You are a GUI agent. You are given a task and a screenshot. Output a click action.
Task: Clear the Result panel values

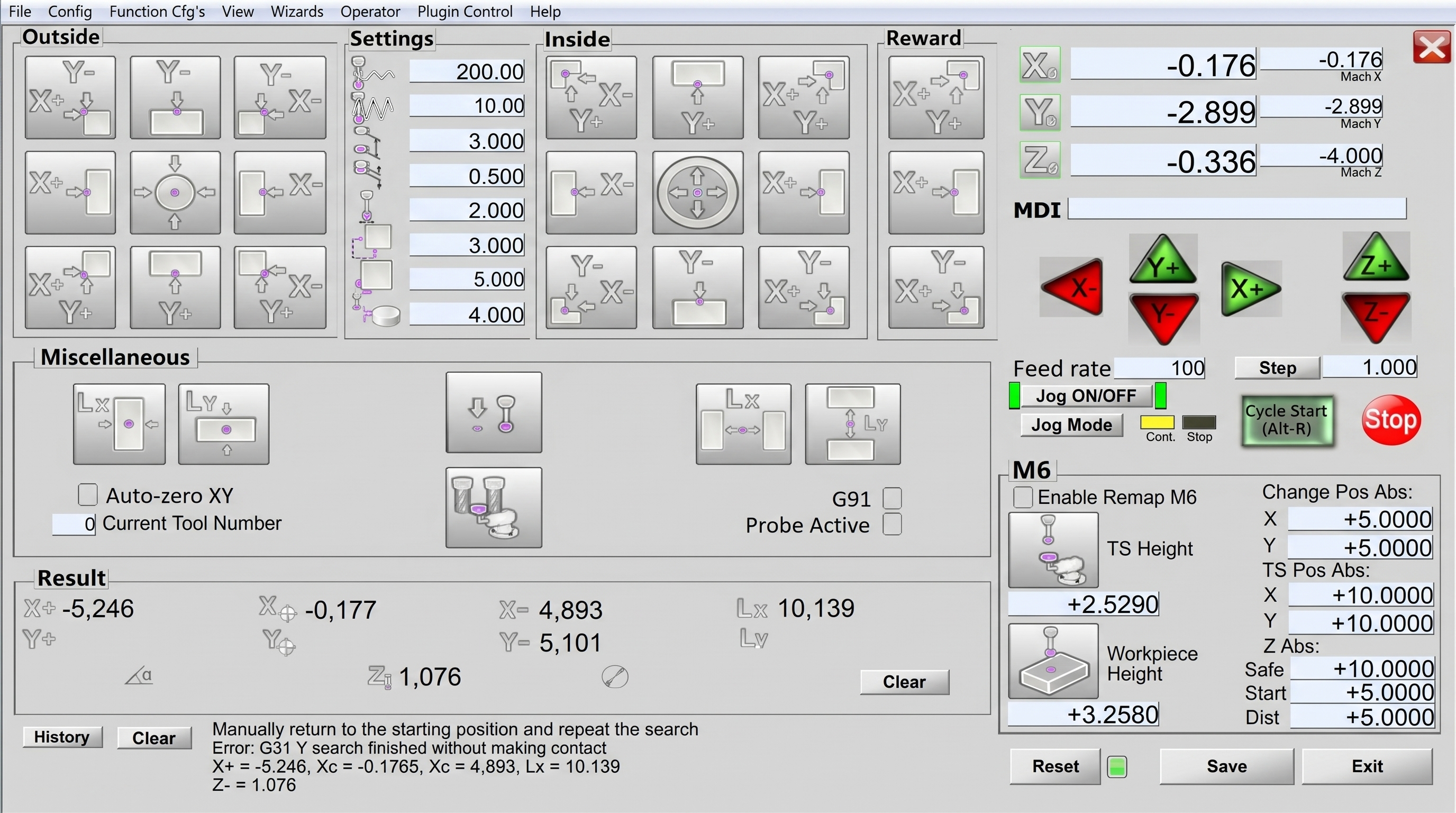tap(904, 682)
